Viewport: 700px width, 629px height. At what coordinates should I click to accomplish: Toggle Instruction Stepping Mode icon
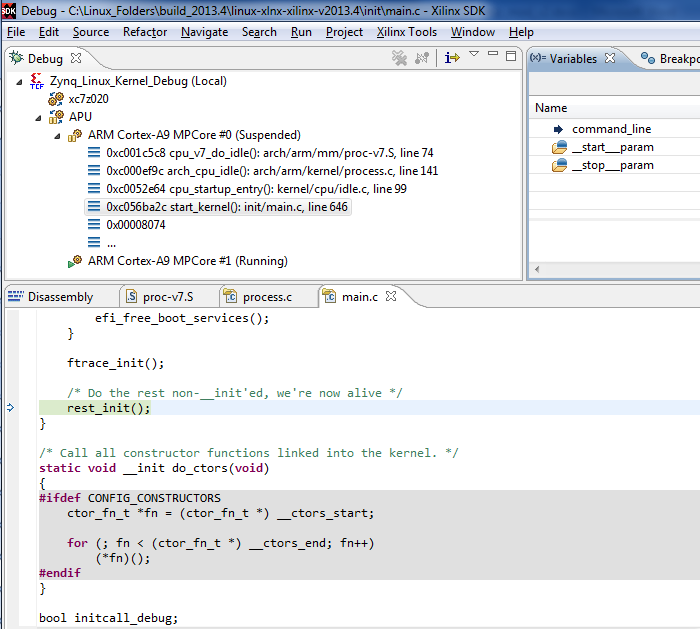(x=452, y=58)
